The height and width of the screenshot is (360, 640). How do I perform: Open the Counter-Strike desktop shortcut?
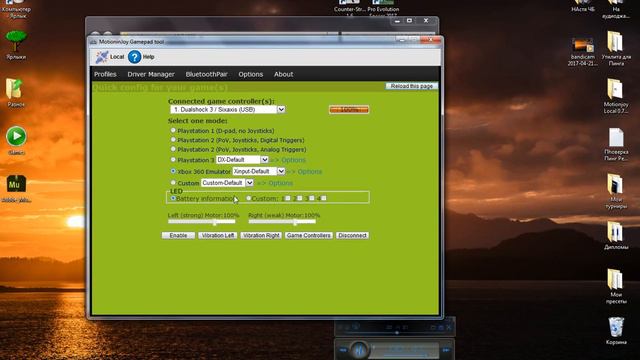(349, 7)
